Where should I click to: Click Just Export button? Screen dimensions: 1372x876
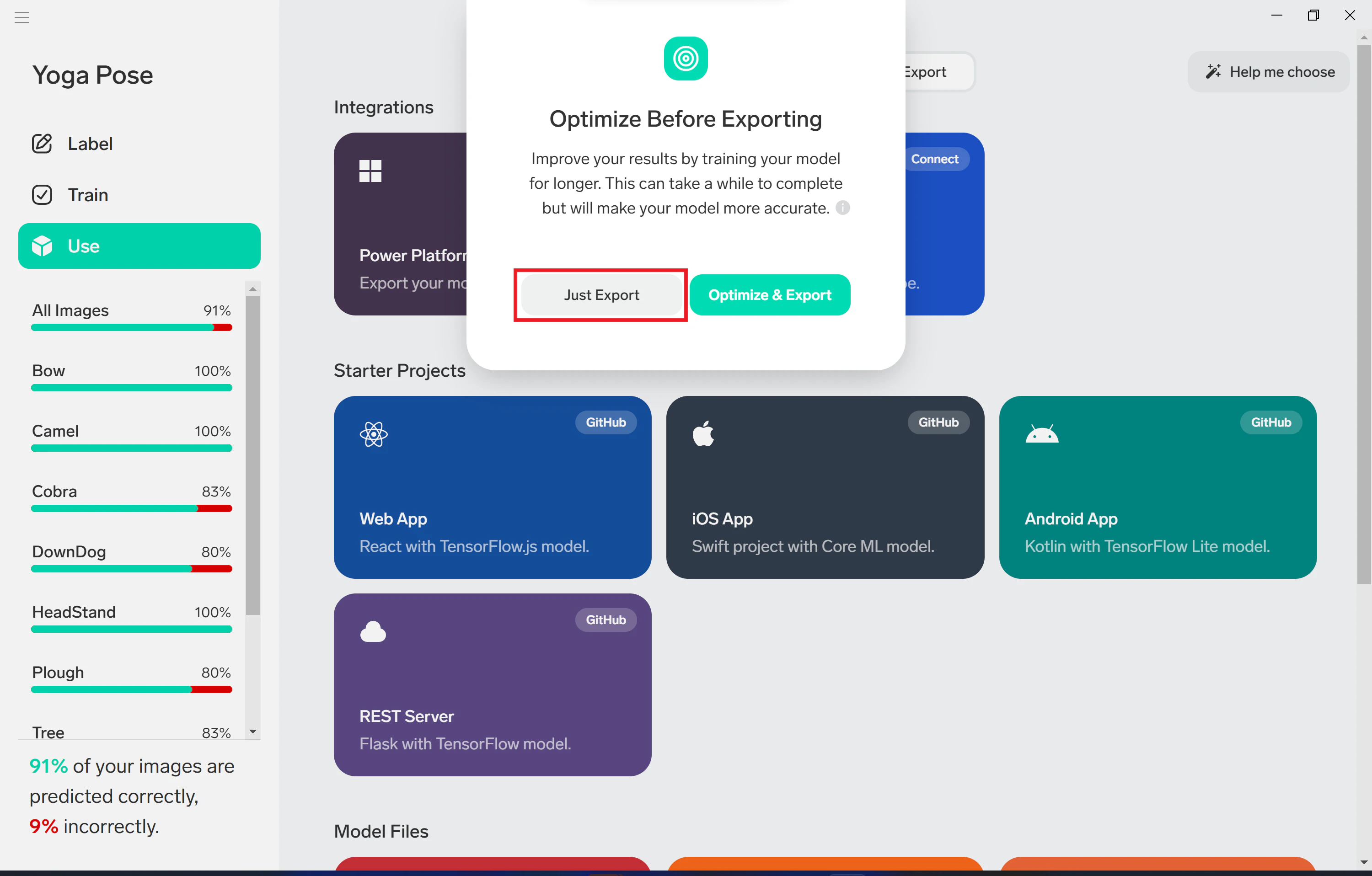601,295
